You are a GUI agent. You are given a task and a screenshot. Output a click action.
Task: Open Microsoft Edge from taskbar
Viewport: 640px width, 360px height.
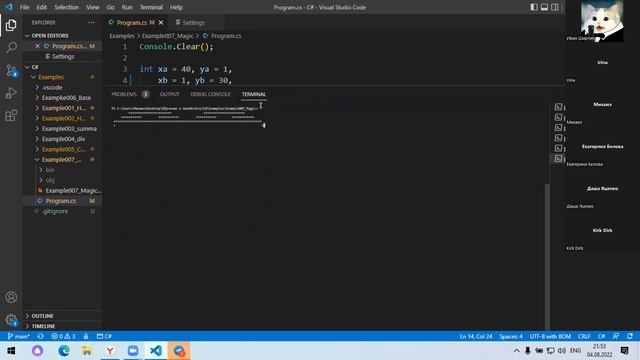coord(64,351)
